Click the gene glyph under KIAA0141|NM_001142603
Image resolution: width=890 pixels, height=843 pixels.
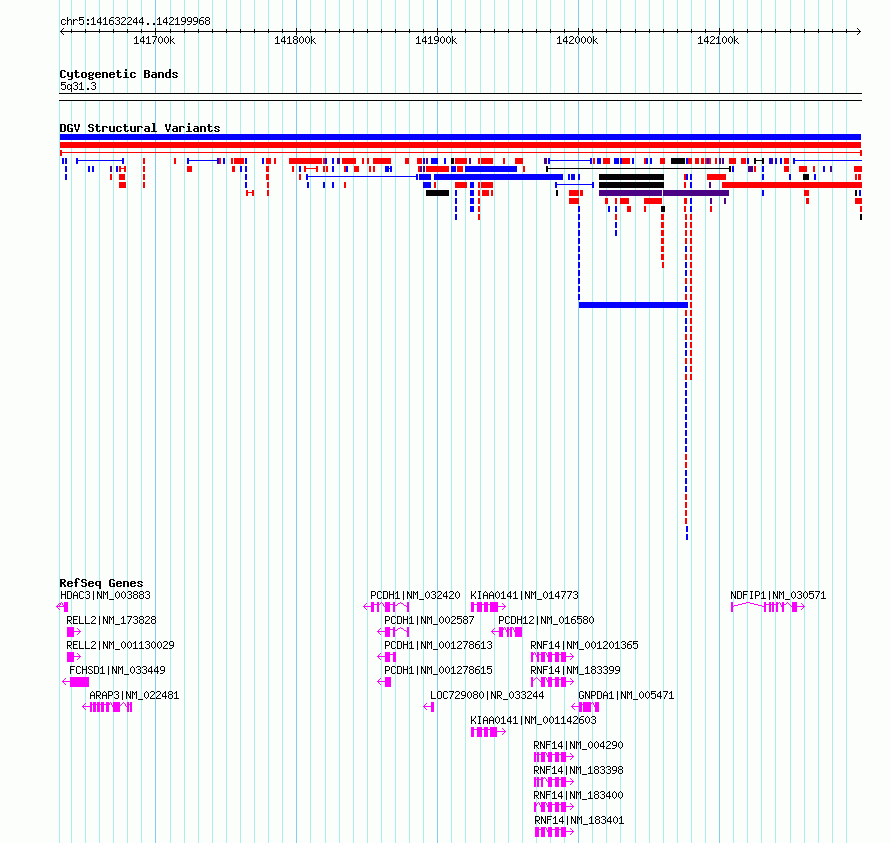pos(488,732)
